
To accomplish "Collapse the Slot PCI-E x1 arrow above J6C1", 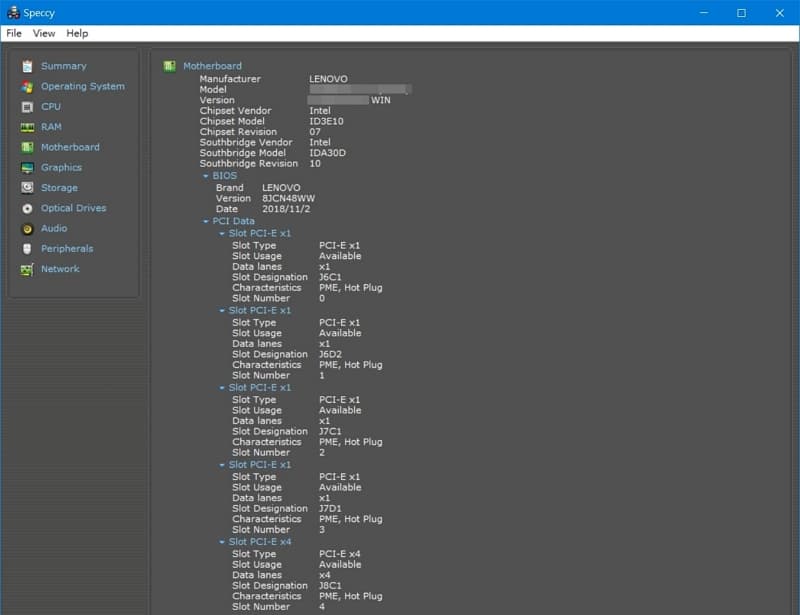I will tap(221, 234).
